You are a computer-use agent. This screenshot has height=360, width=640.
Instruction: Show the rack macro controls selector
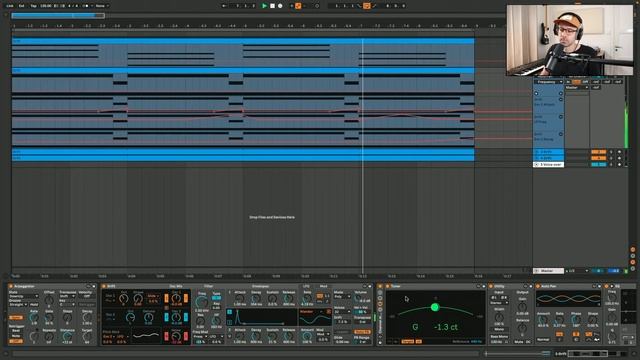tap(380, 292)
